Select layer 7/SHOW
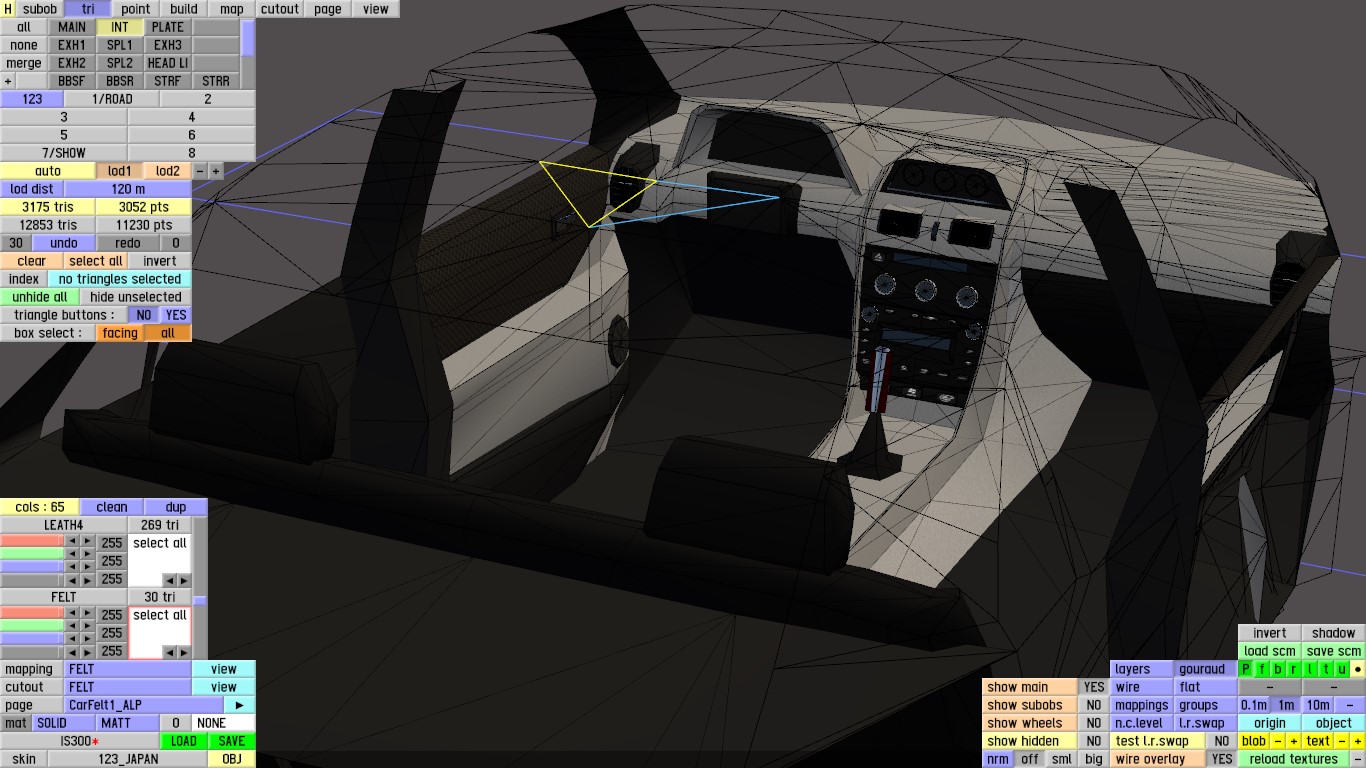Image resolution: width=1366 pixels, height=768 pixels. [x=64, y=153]
